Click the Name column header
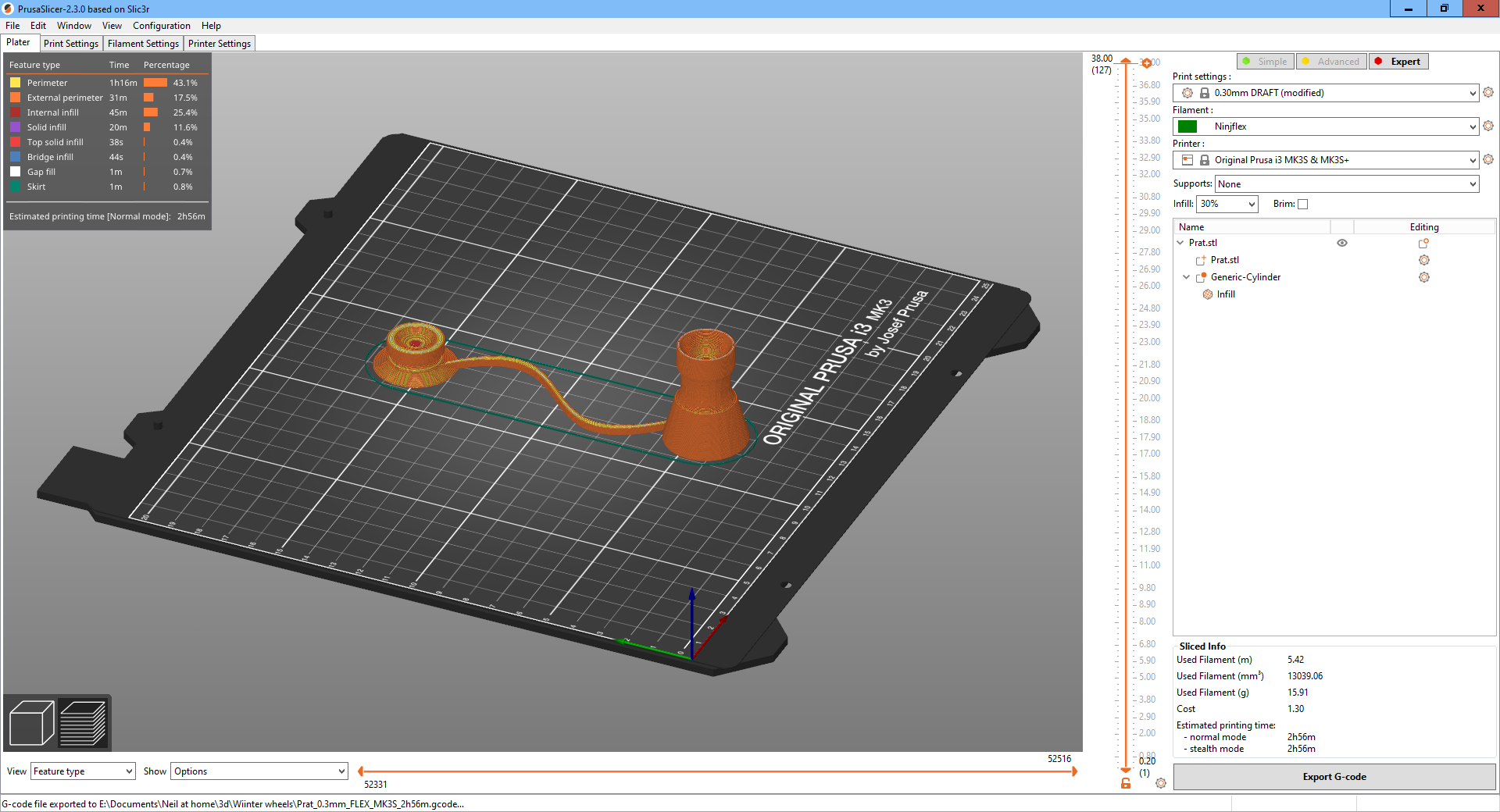Image resolution: width=1500 pixels, height=812 pixels. [x=1252, y=227]
